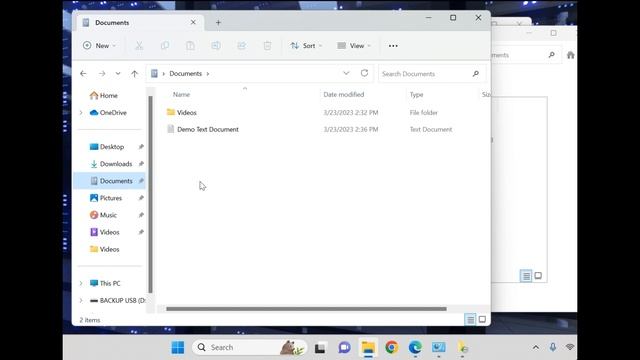The image size is (640, 360).
Task: Close the Documents tab
Action: pos(193,22)
